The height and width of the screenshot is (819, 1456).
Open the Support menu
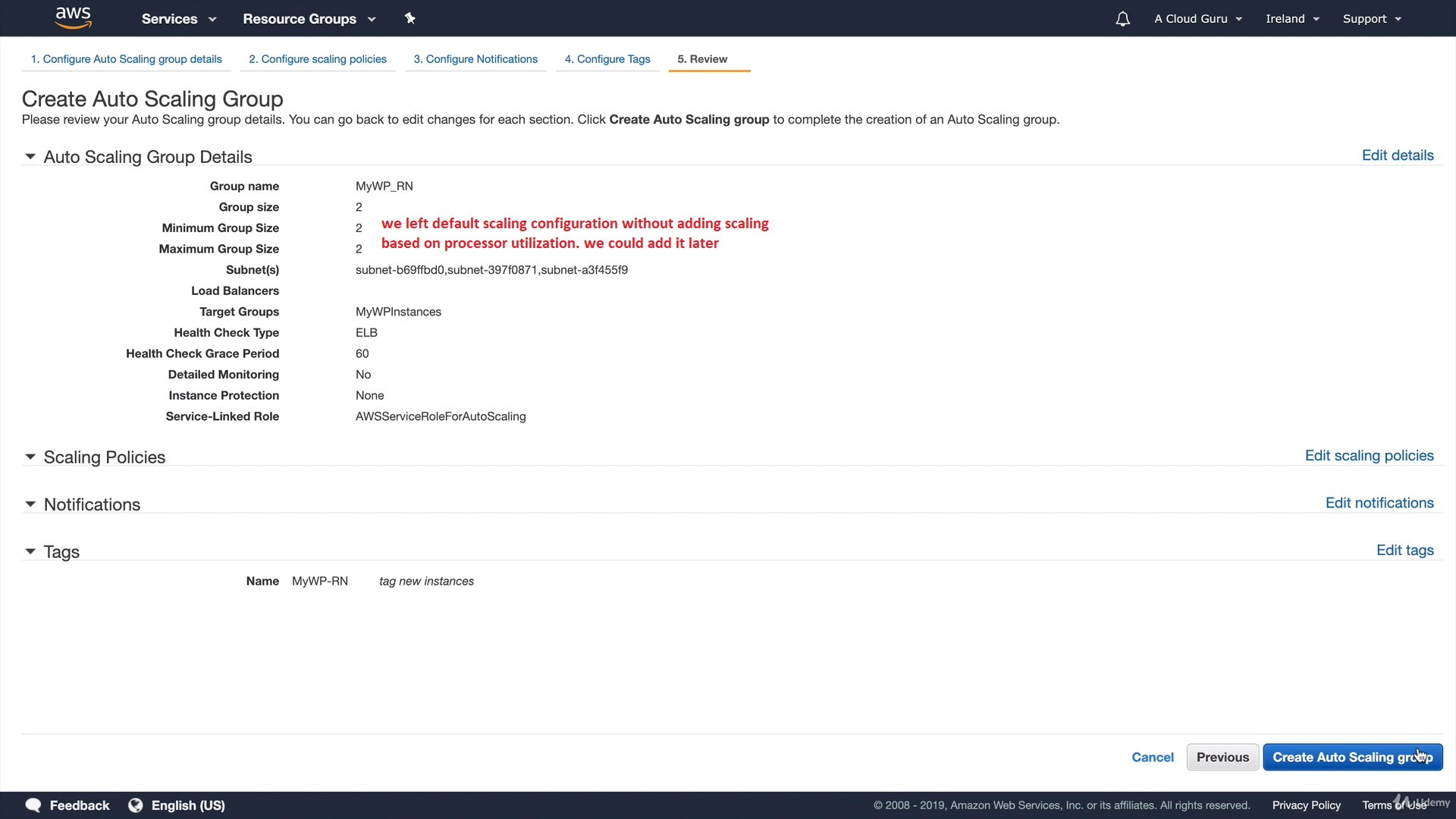pyautogui.click(x=1371, y=19)
